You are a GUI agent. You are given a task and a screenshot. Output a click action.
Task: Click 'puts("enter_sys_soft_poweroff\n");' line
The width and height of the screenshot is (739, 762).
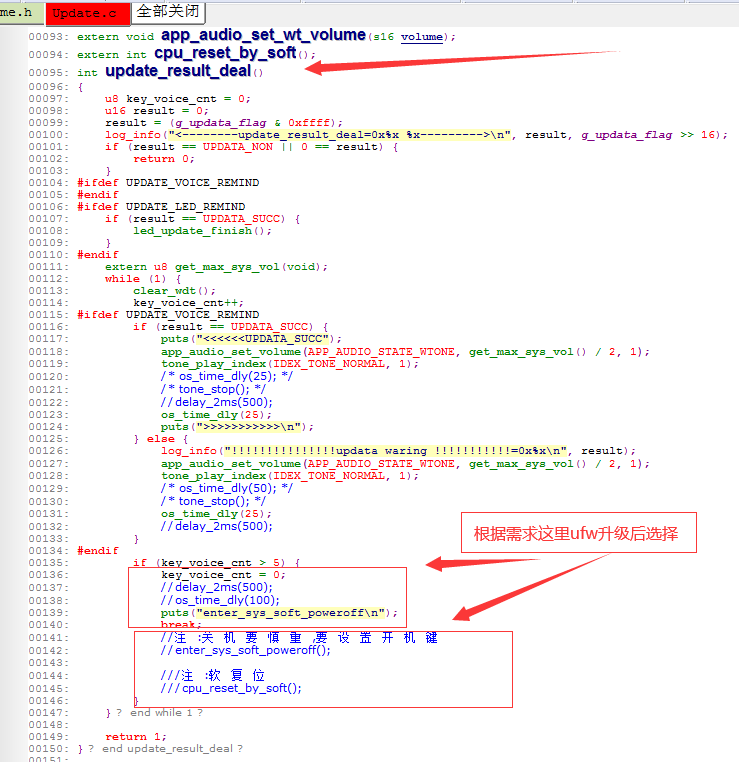click(x=279, y=613)
